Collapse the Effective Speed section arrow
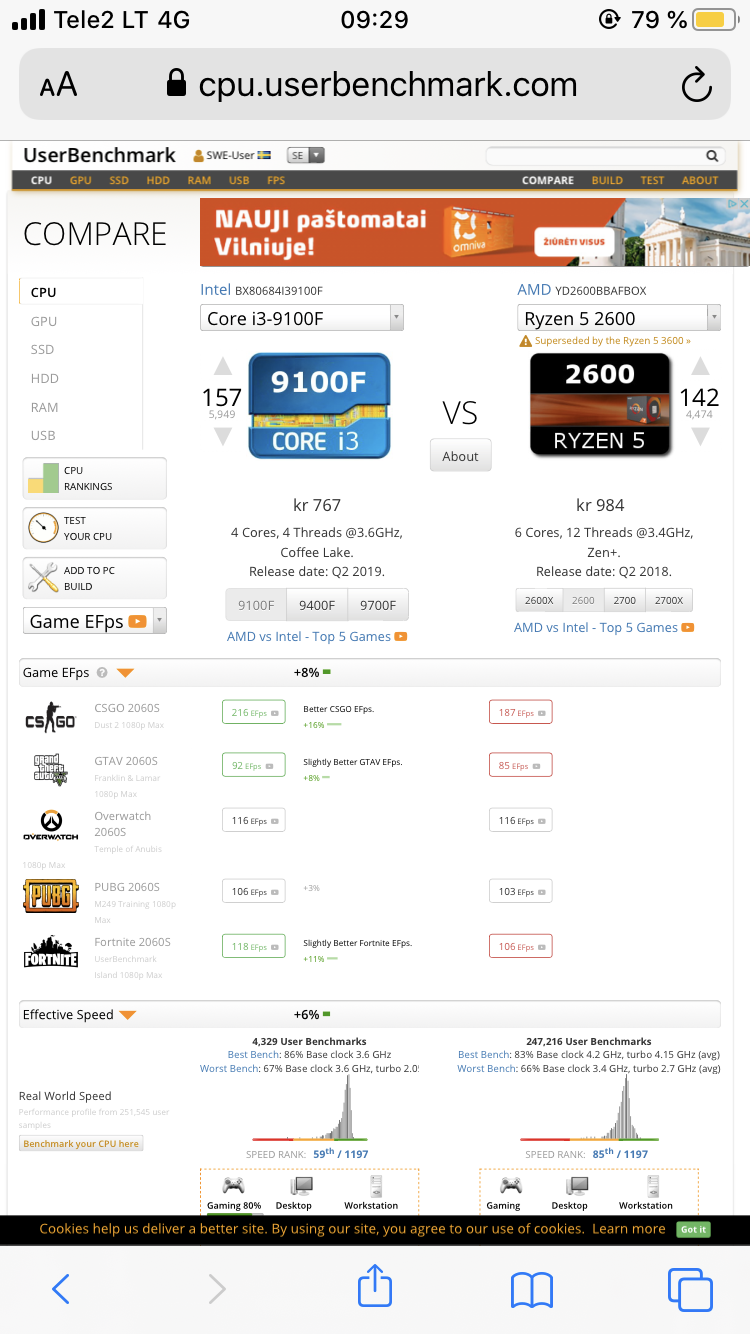Screen dimensions: 750x1334 pos(127,1015)
